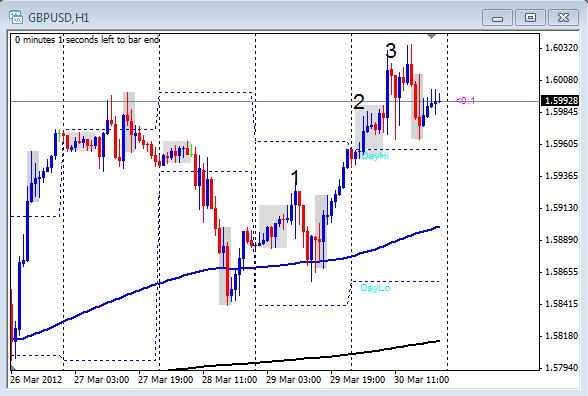The height and width of the screenshot is (396, 588).
Task: Close the GBPUSD,H1 chart window
Action: [x=563, y=18]
